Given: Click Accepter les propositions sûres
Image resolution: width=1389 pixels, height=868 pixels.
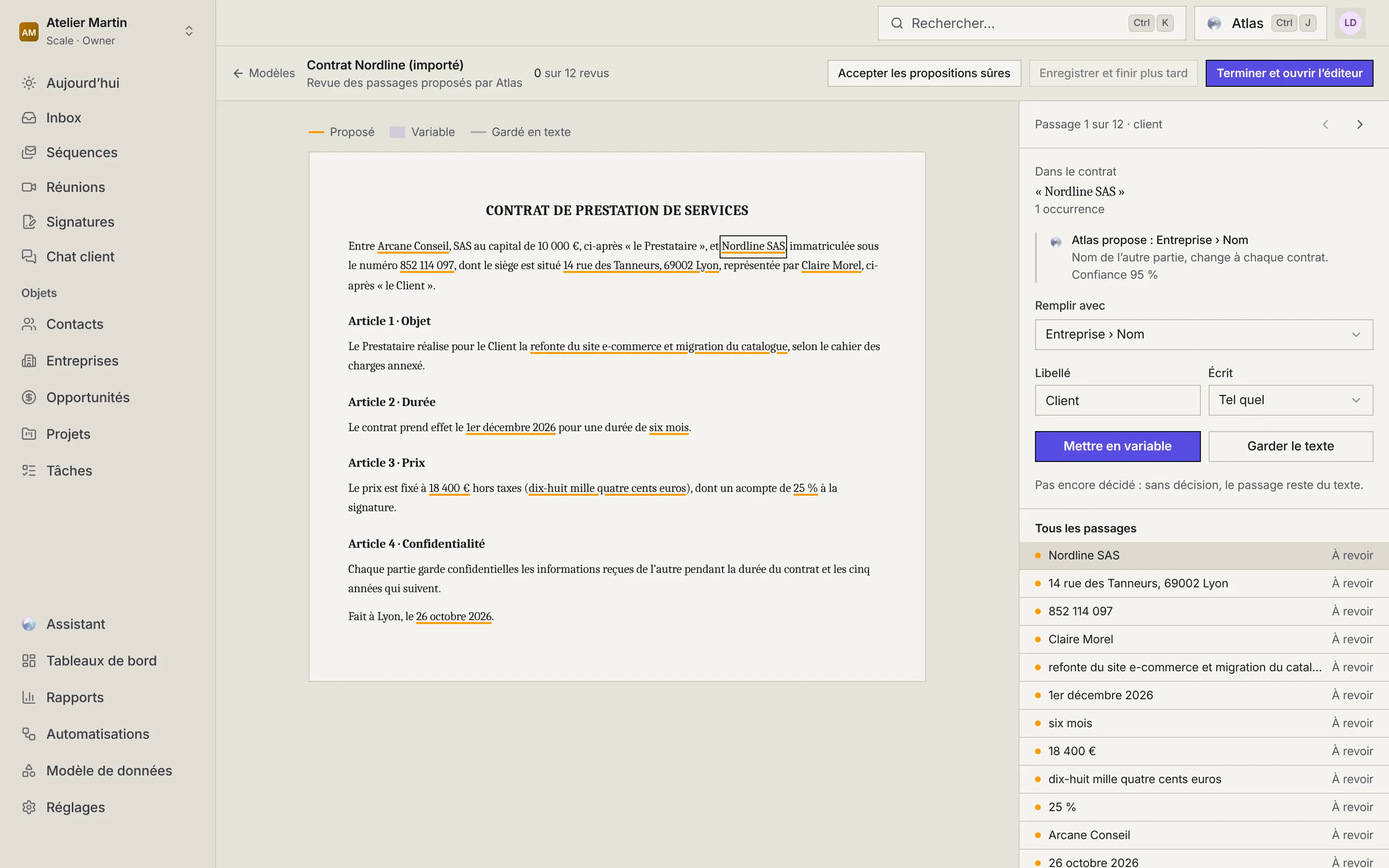Looking at the screenshot, I should (x=924, y=73).
